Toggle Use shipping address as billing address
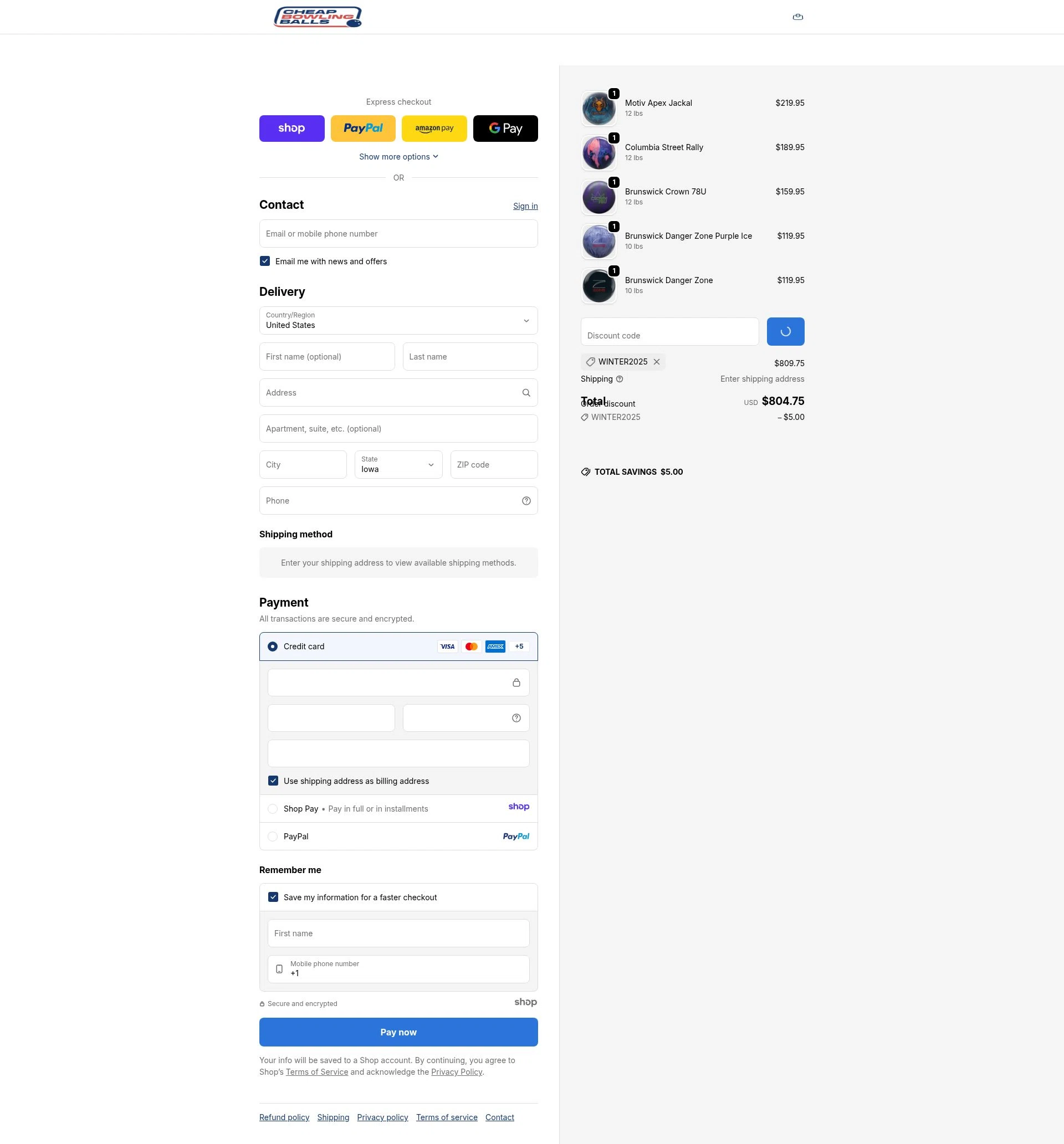 (273, 781)
